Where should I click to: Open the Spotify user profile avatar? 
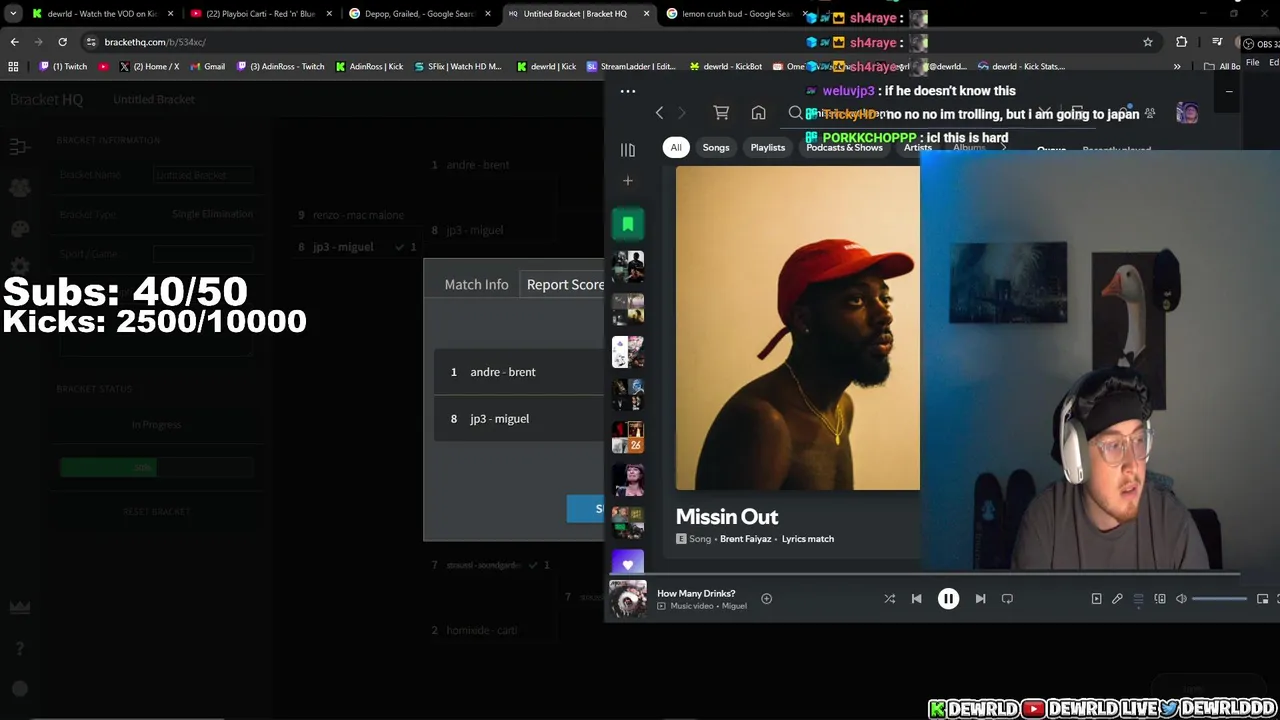1187,113
